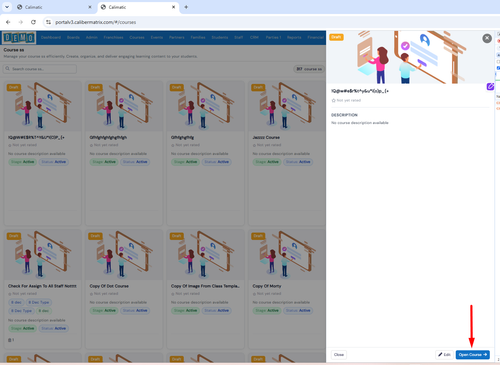Click the courses count badge
This screenshot has height=365, width=500.
309,69
